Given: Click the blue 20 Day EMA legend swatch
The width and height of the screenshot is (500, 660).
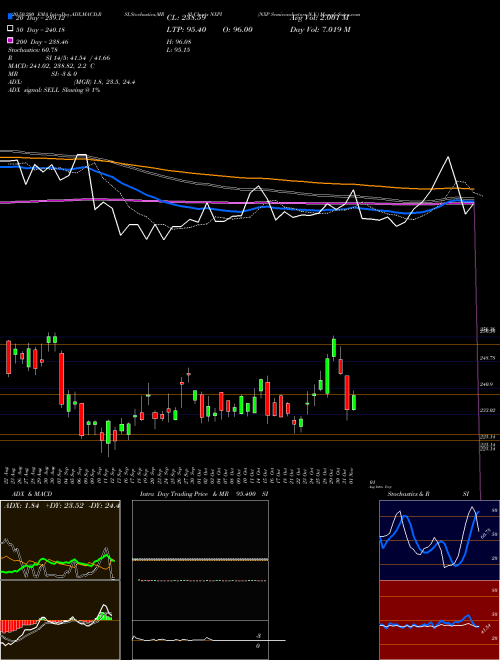Looking at the screenshot, I should 11,17.
